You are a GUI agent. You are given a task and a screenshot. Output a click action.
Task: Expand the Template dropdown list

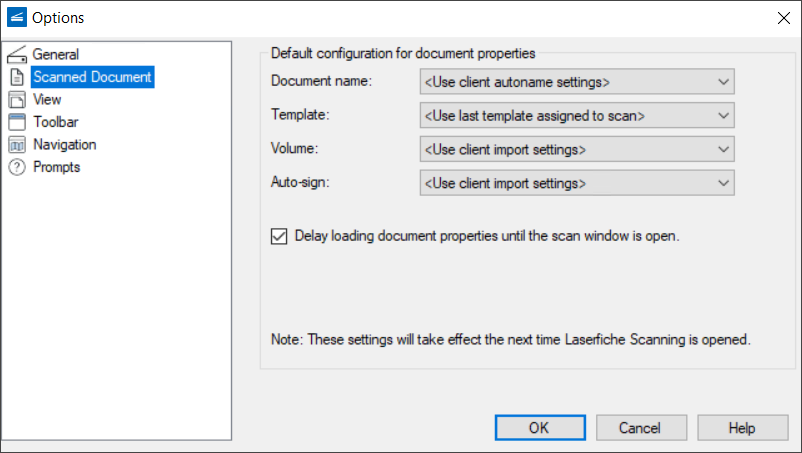coord(577,115)
